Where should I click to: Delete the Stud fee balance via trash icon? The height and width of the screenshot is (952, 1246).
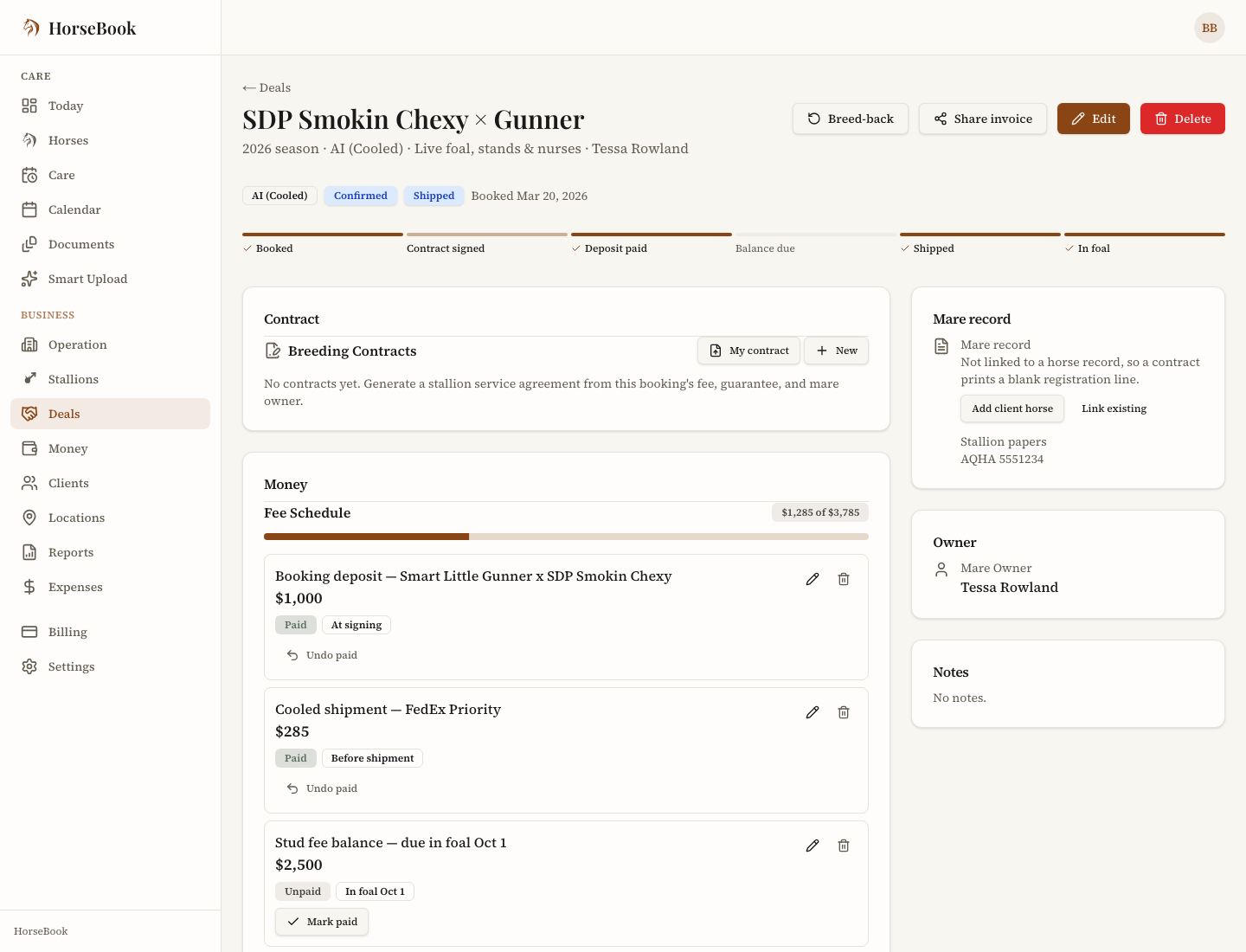pyautogui.click(x=844, y=846)
